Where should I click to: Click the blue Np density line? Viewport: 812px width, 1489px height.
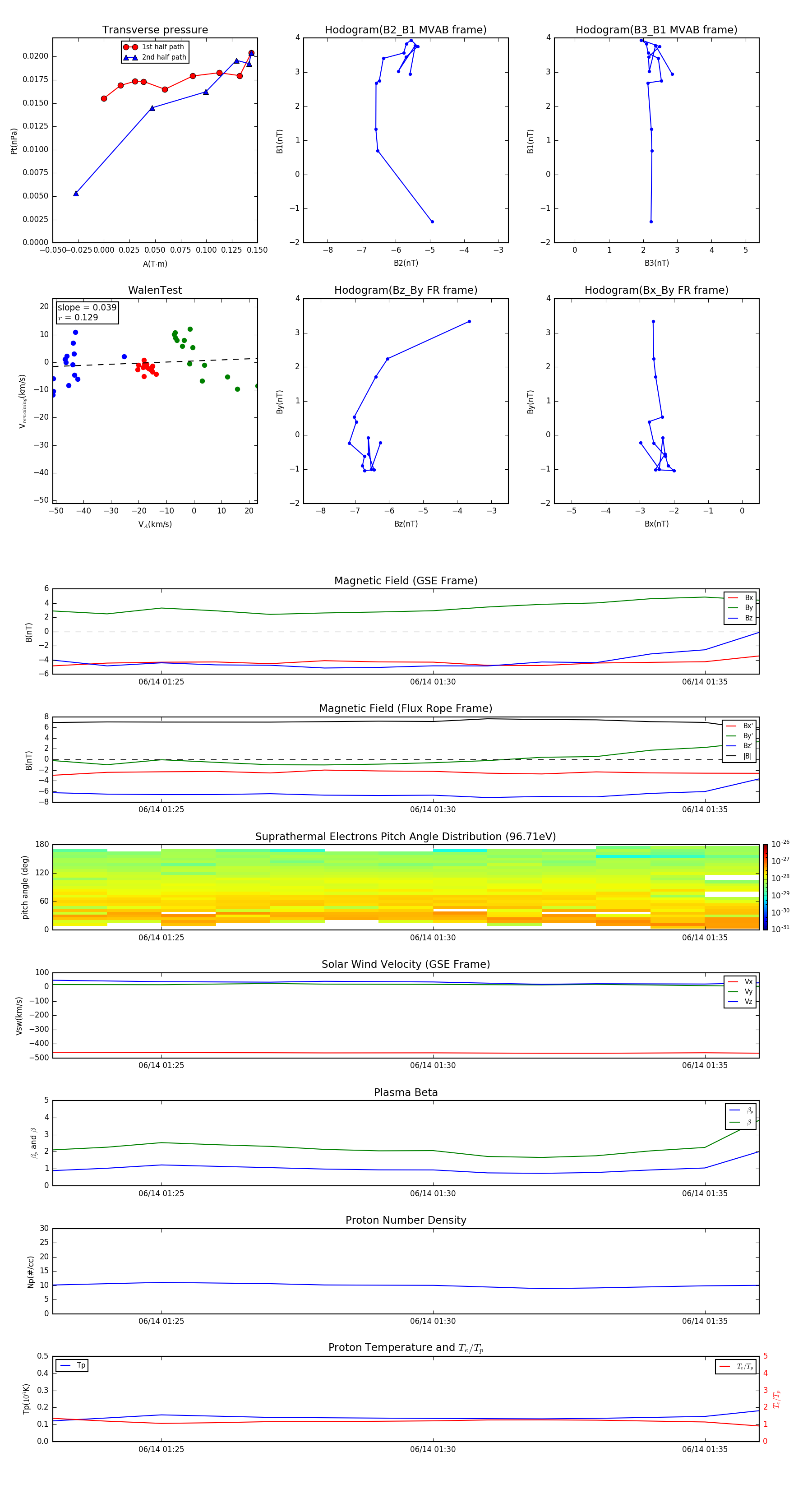coord(406,1286)
